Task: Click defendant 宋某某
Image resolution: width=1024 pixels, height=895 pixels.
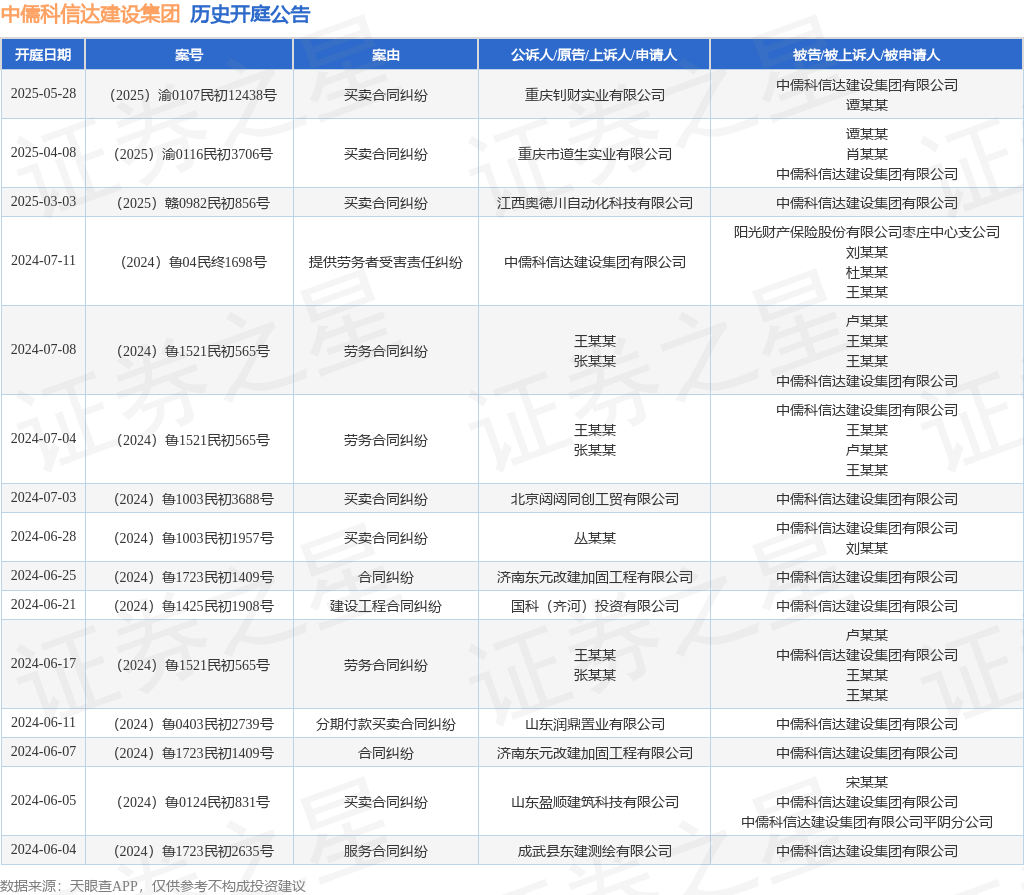Action: [867, 782]
